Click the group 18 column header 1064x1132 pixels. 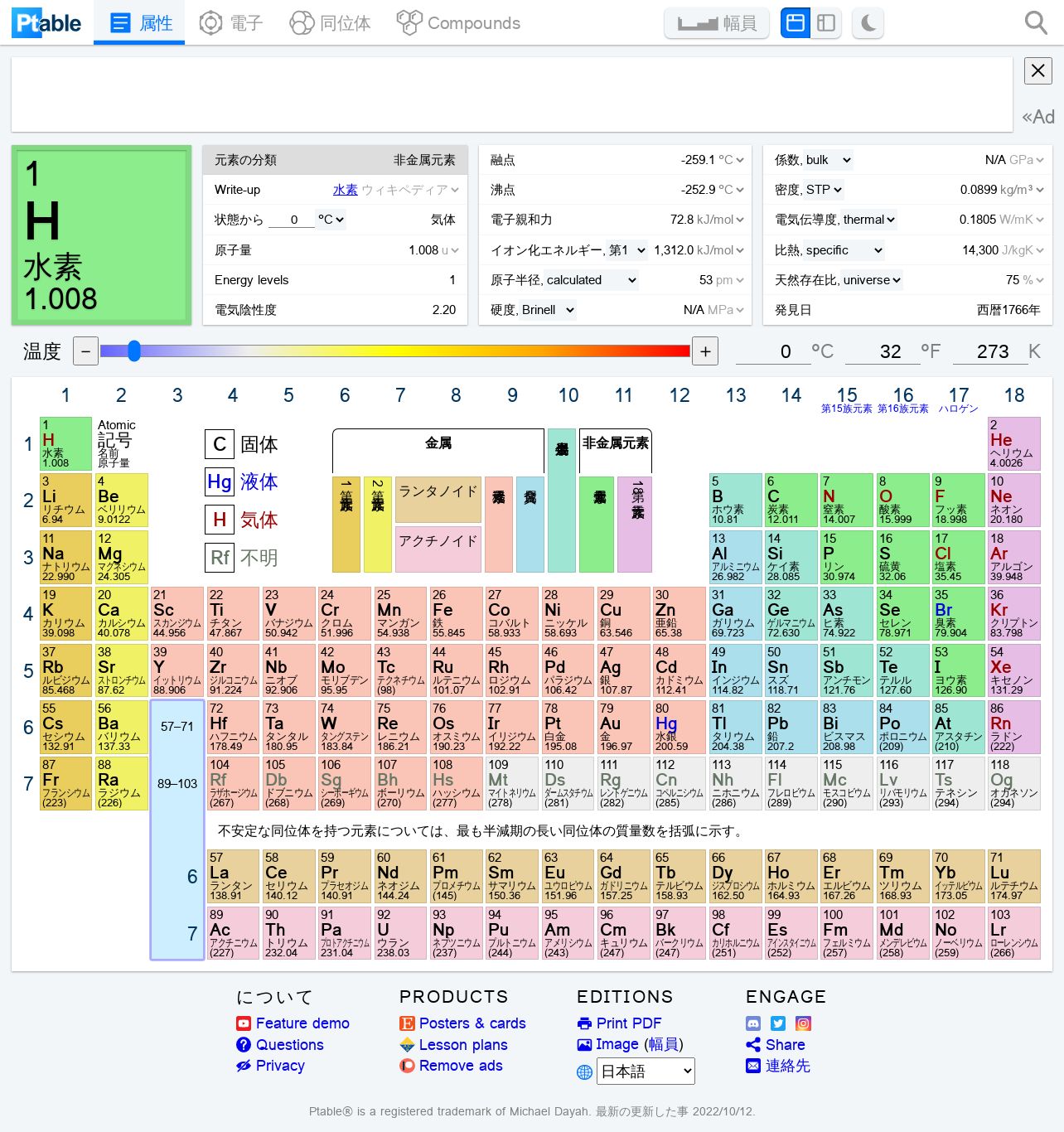click(1014, 395)
